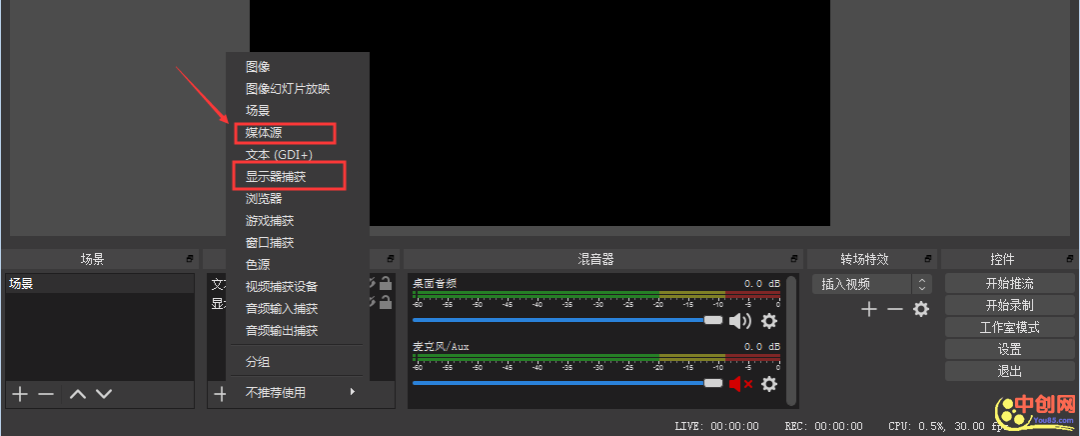
Task: Toggle lock on the first source
Action: pyautogui.click(x=385, y=284)
